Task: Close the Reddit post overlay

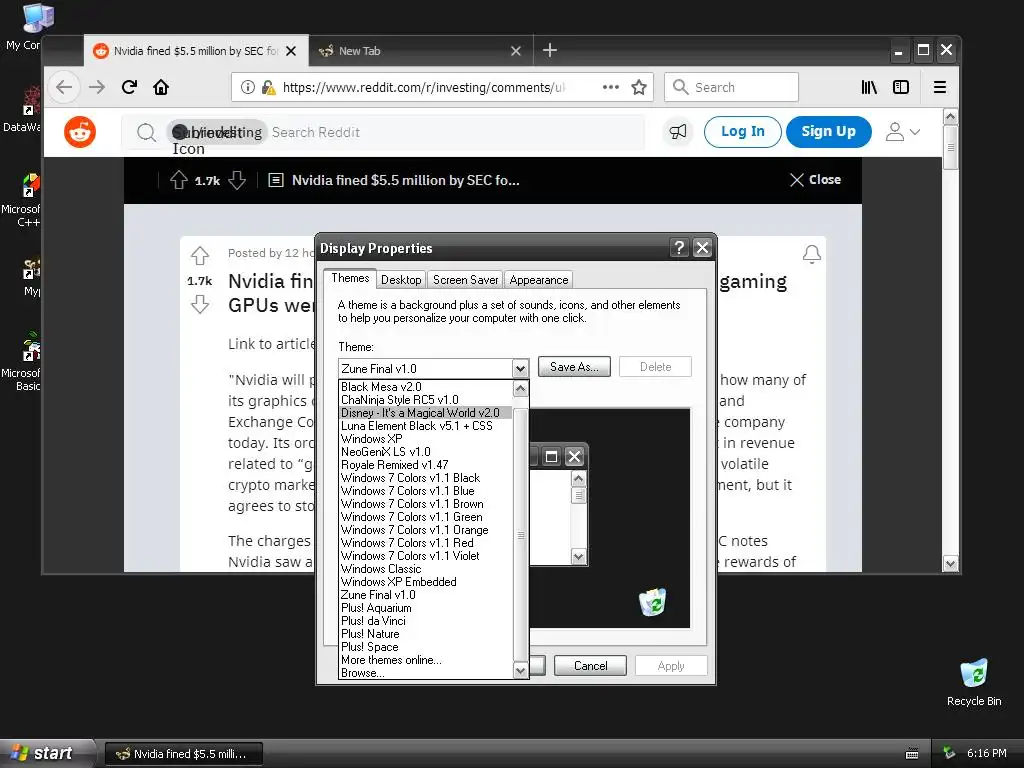Action: tap(815, 180)
